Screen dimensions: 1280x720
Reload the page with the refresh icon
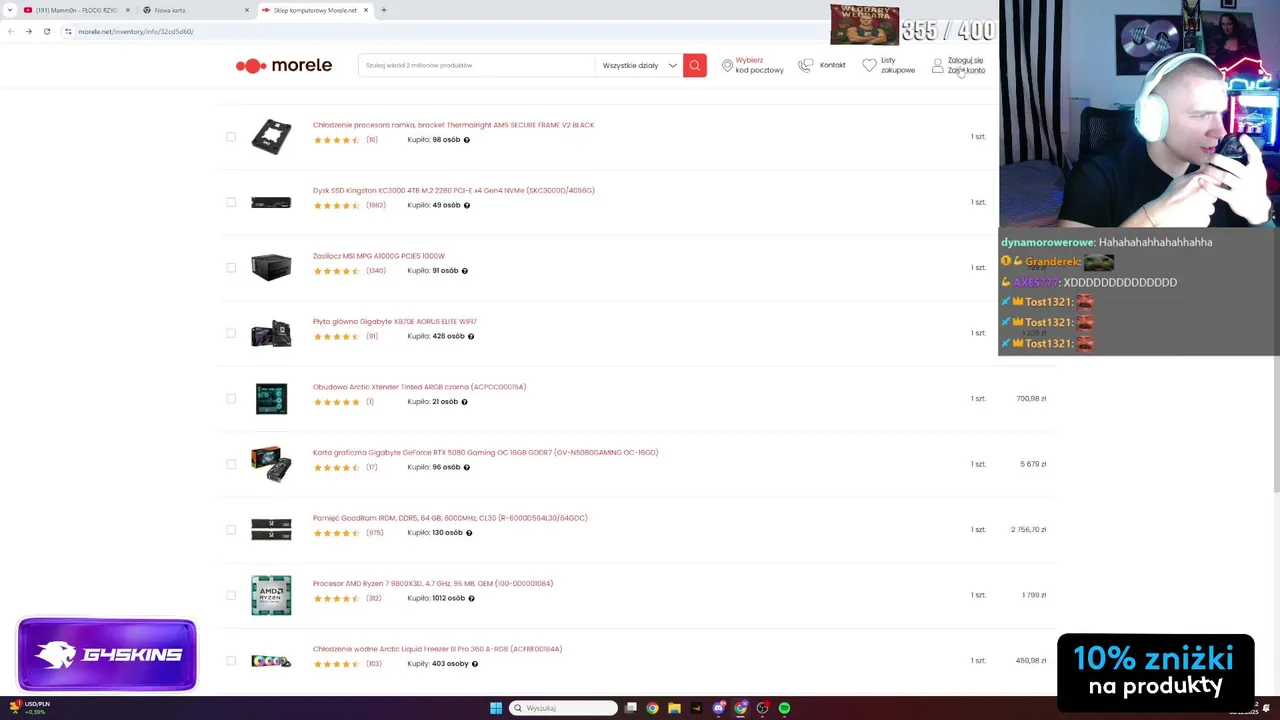pos(47,31)
